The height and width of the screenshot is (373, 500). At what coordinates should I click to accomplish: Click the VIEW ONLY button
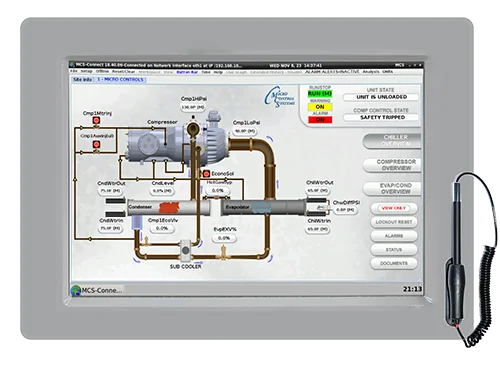(x=394, y=208)
